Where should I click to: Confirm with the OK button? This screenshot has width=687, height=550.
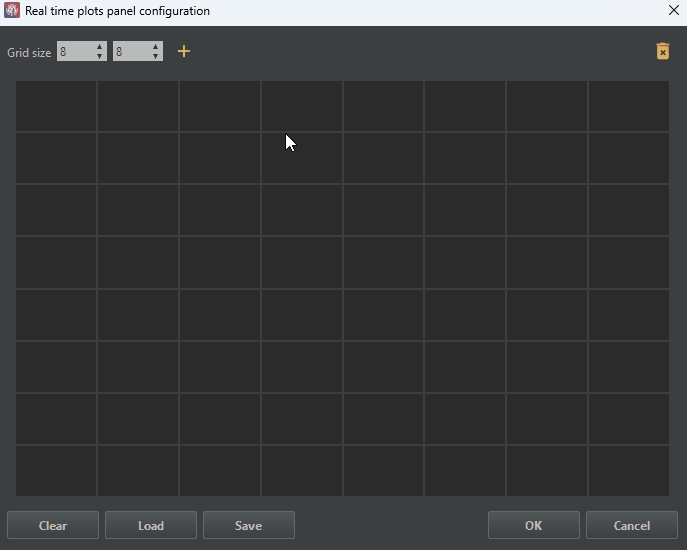533,525
